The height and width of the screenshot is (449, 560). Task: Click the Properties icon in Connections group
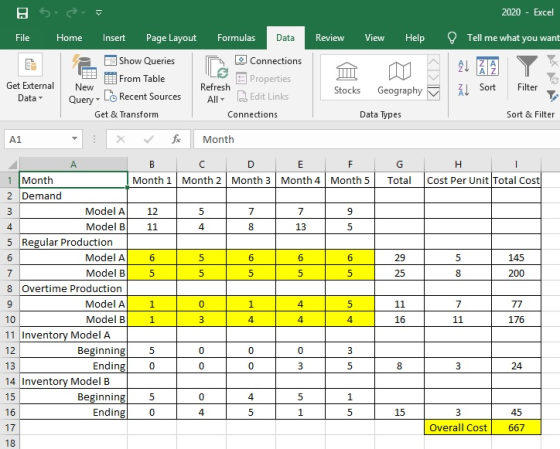[241, 79]
